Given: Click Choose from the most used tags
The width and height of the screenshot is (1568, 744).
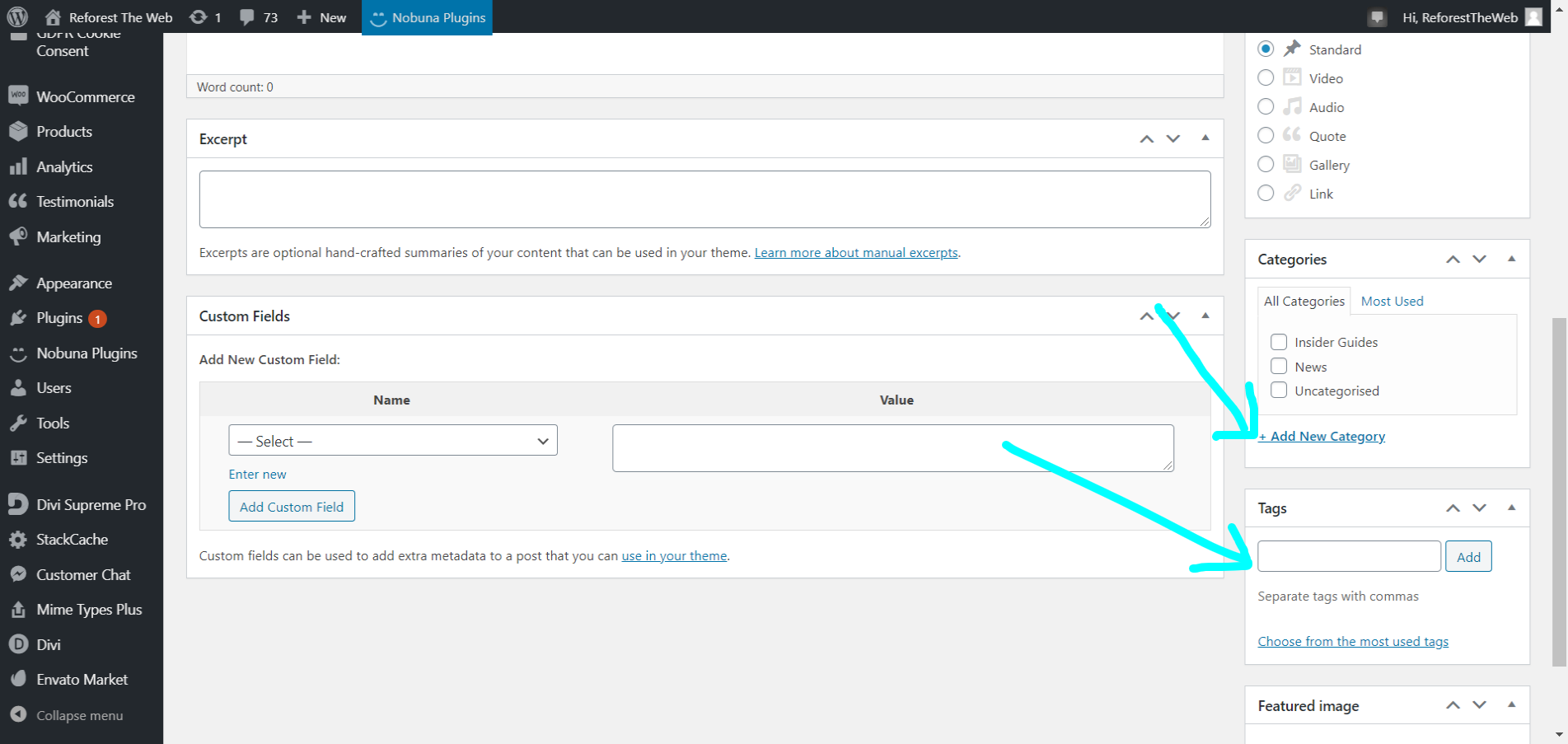Looking at the screenshot, I should pos(1353,641).
